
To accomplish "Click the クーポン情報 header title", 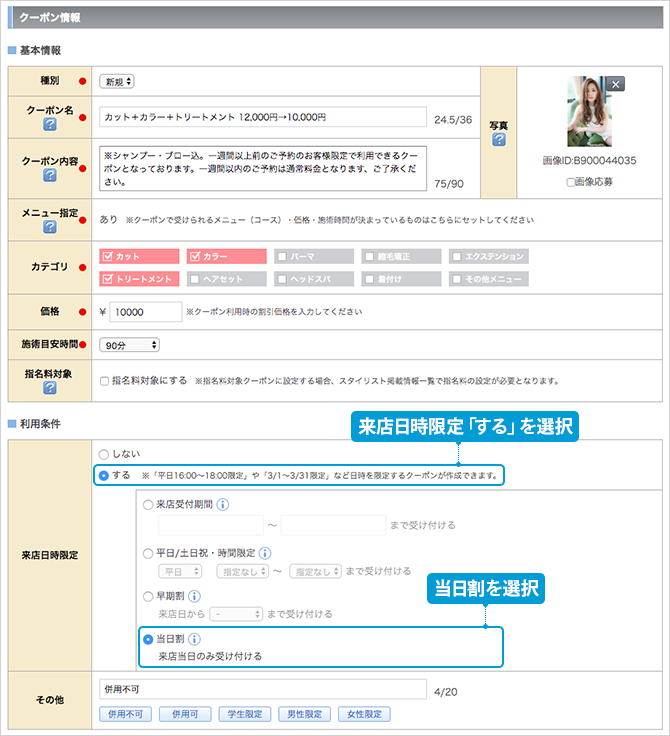I will pyautogui.click(x=50, y=18).
